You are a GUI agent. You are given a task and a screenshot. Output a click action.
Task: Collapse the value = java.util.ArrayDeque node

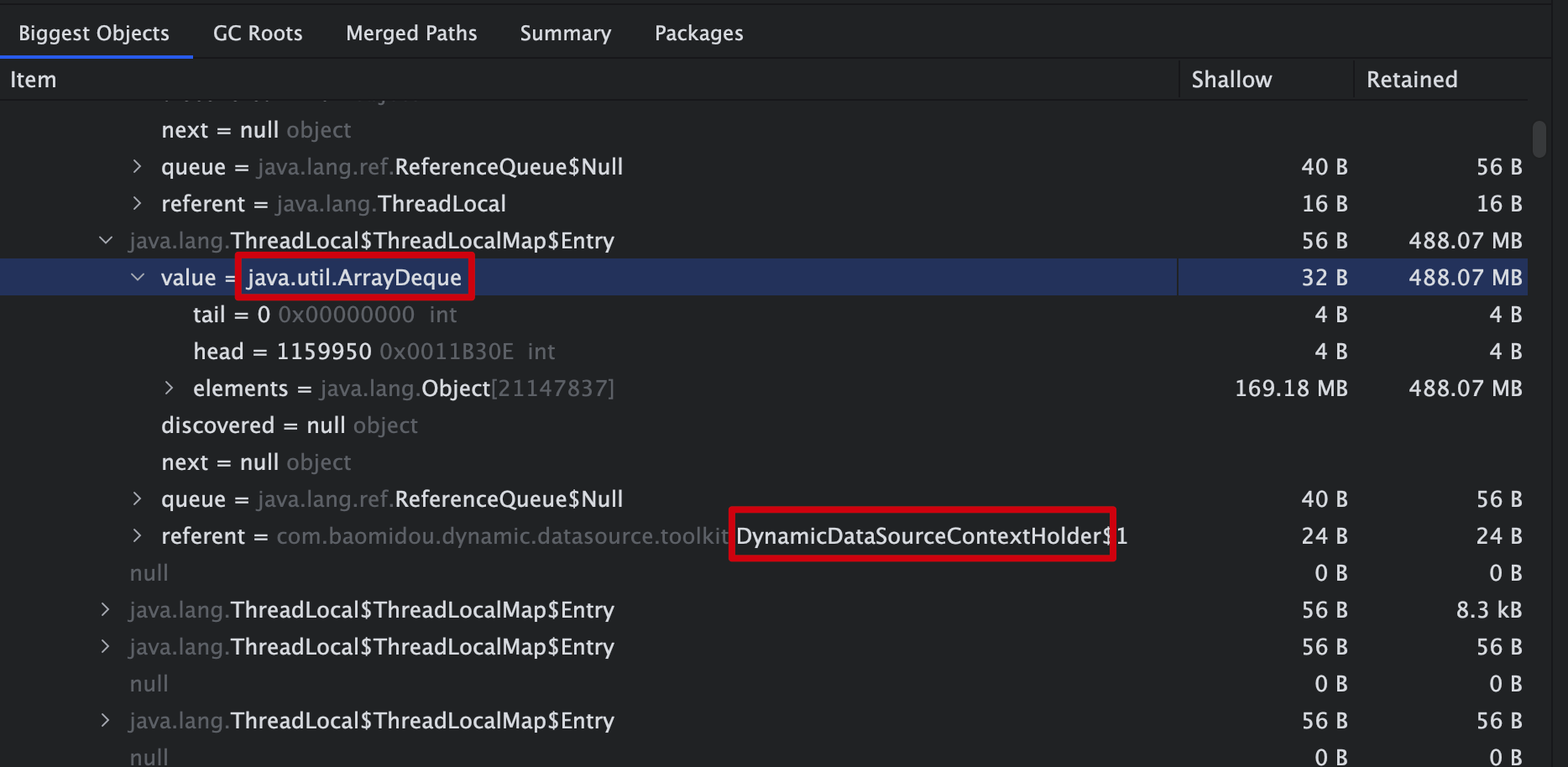coord(138,277)
